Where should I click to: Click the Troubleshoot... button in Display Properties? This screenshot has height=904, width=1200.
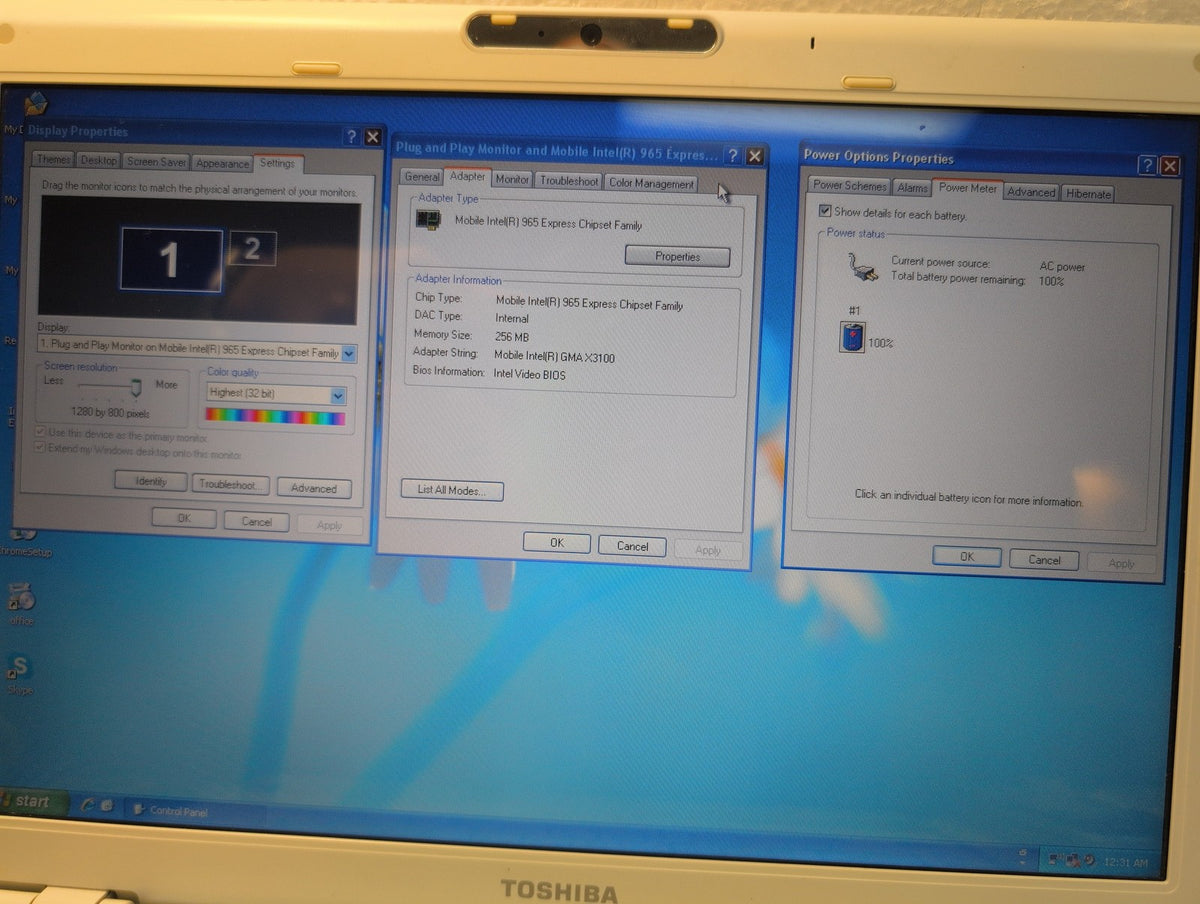pyautogui.click(x=231, y=485)
